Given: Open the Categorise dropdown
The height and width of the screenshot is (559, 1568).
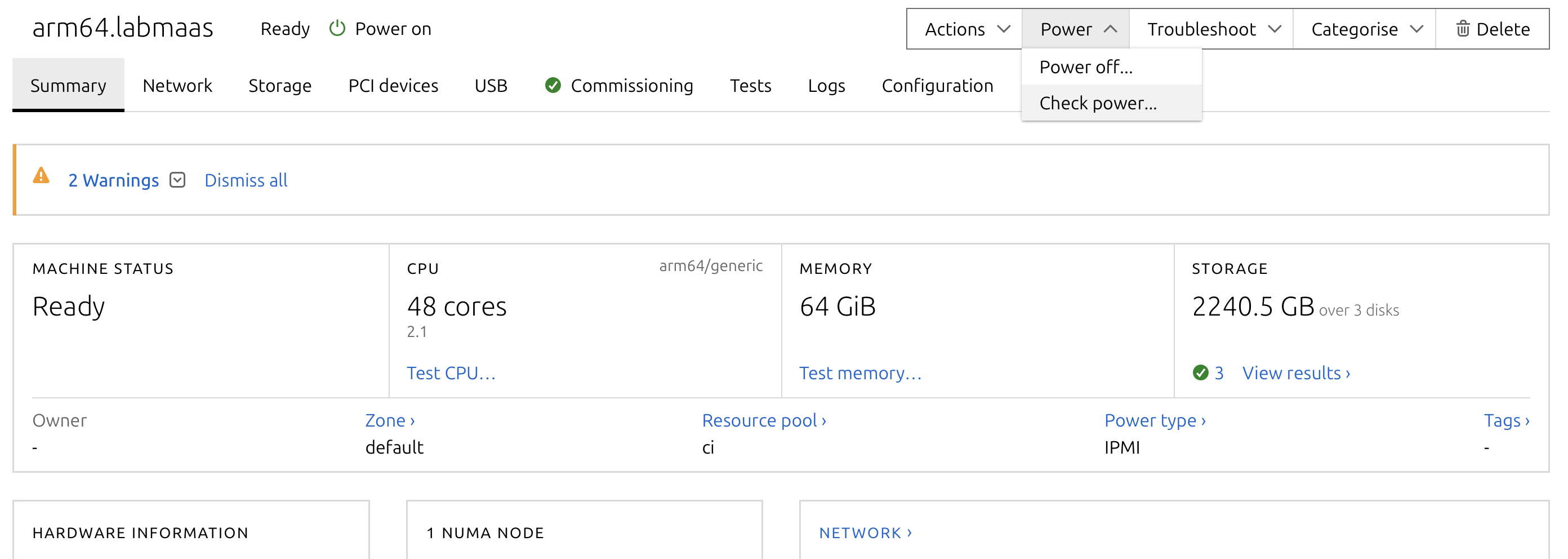Looking at the screenshot, I should [1365, 29].
